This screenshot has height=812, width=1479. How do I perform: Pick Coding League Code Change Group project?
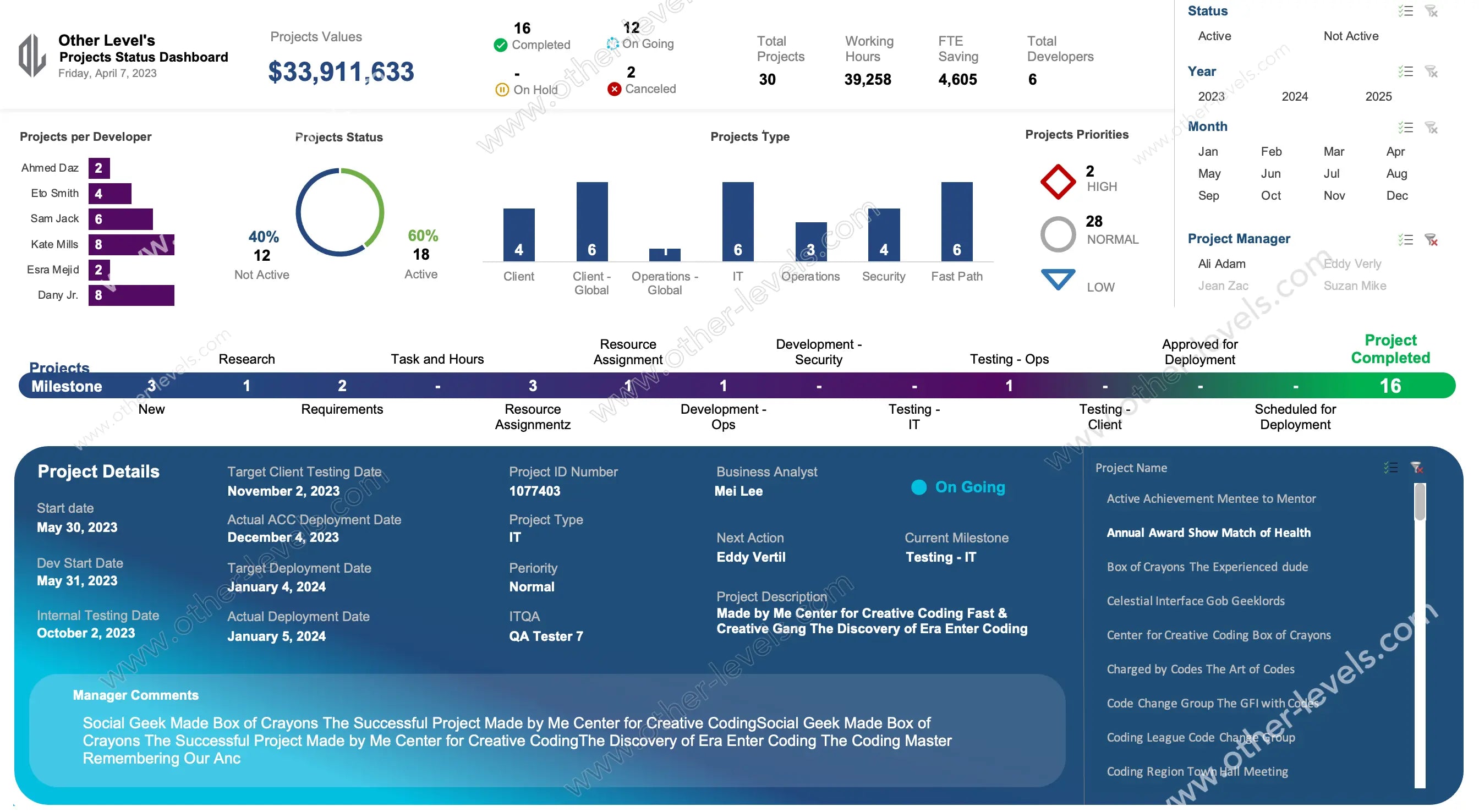[x=1201, y=737]
